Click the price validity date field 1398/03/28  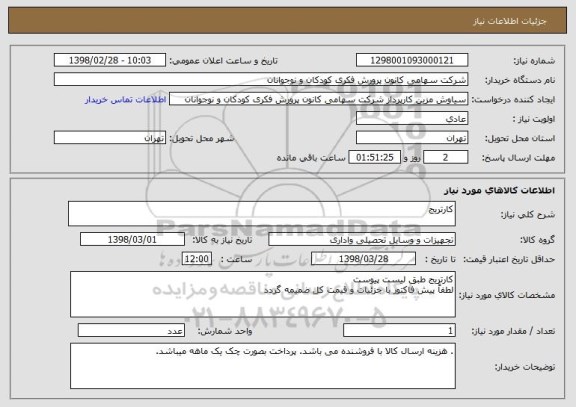click(x=363, y=259)
